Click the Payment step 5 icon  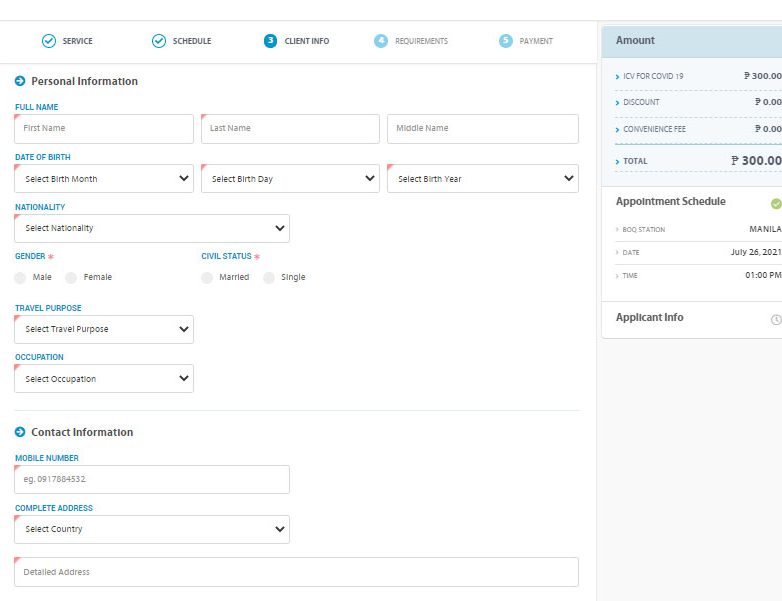click(x=505, y=41)
